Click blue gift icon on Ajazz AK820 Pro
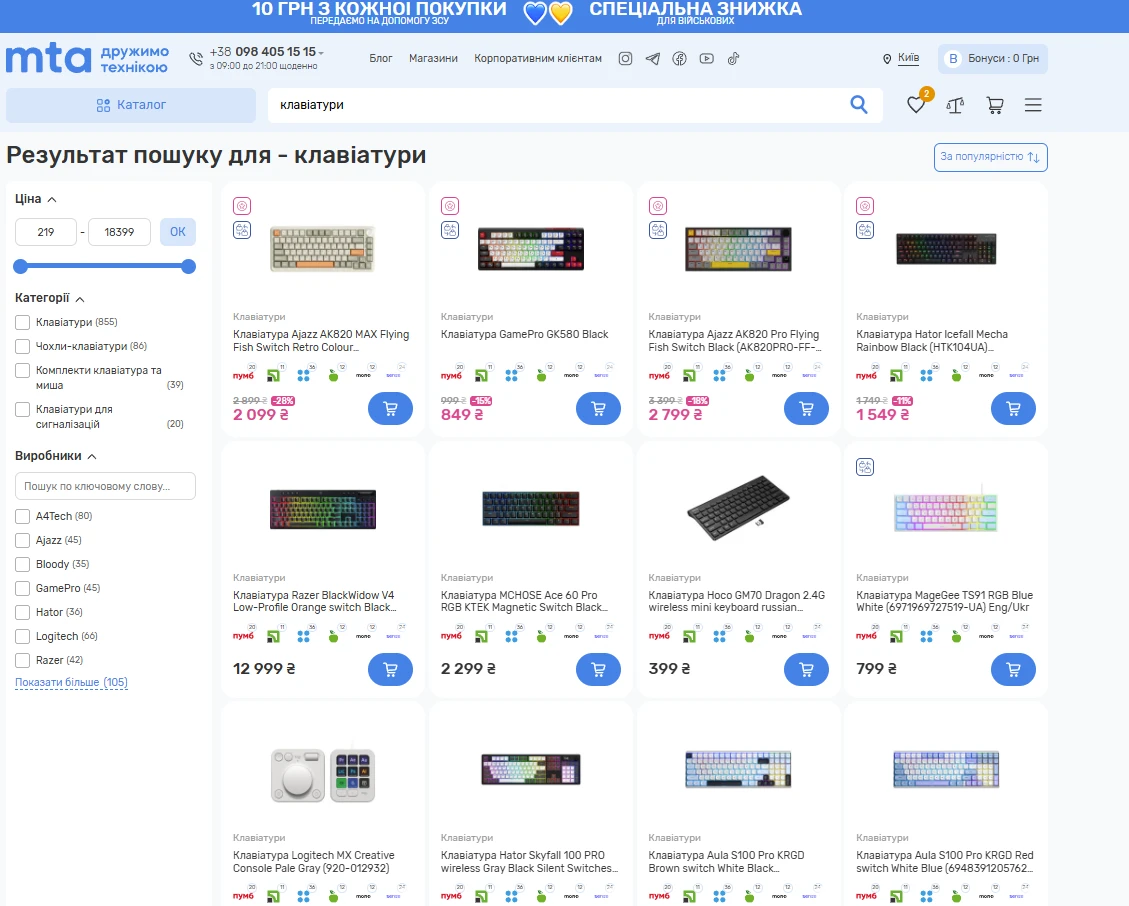 click(x=658, y=230)
